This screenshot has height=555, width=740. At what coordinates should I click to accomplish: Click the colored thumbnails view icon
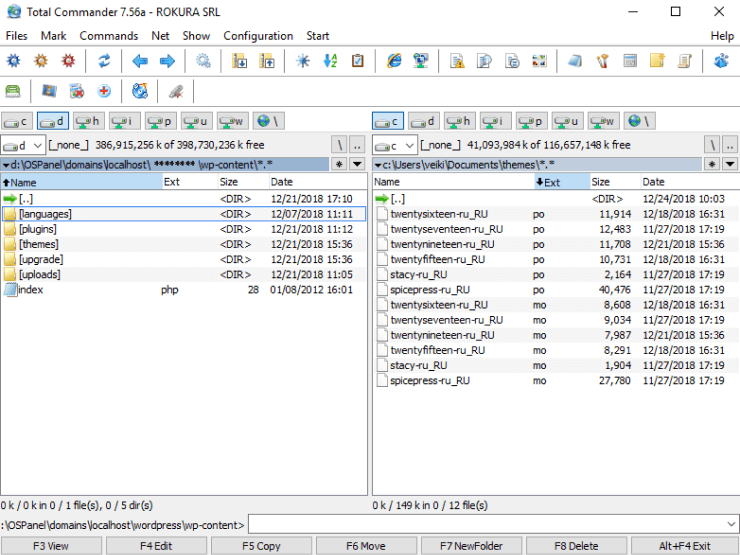tap(539, 61)
